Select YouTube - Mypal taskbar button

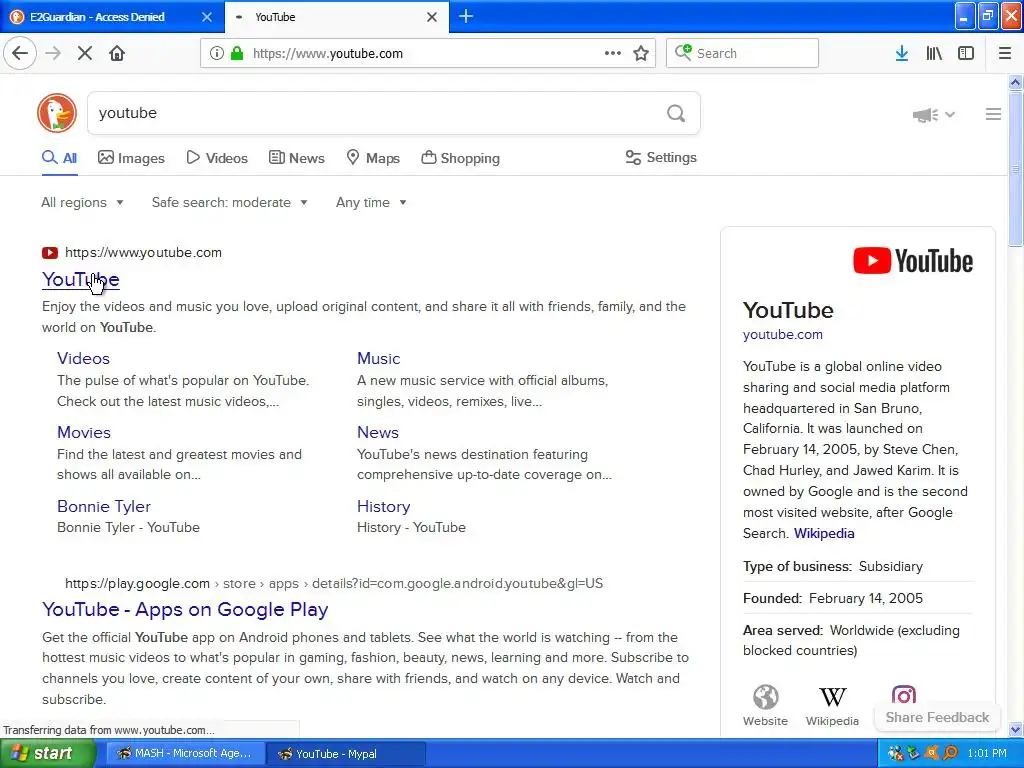346,753
